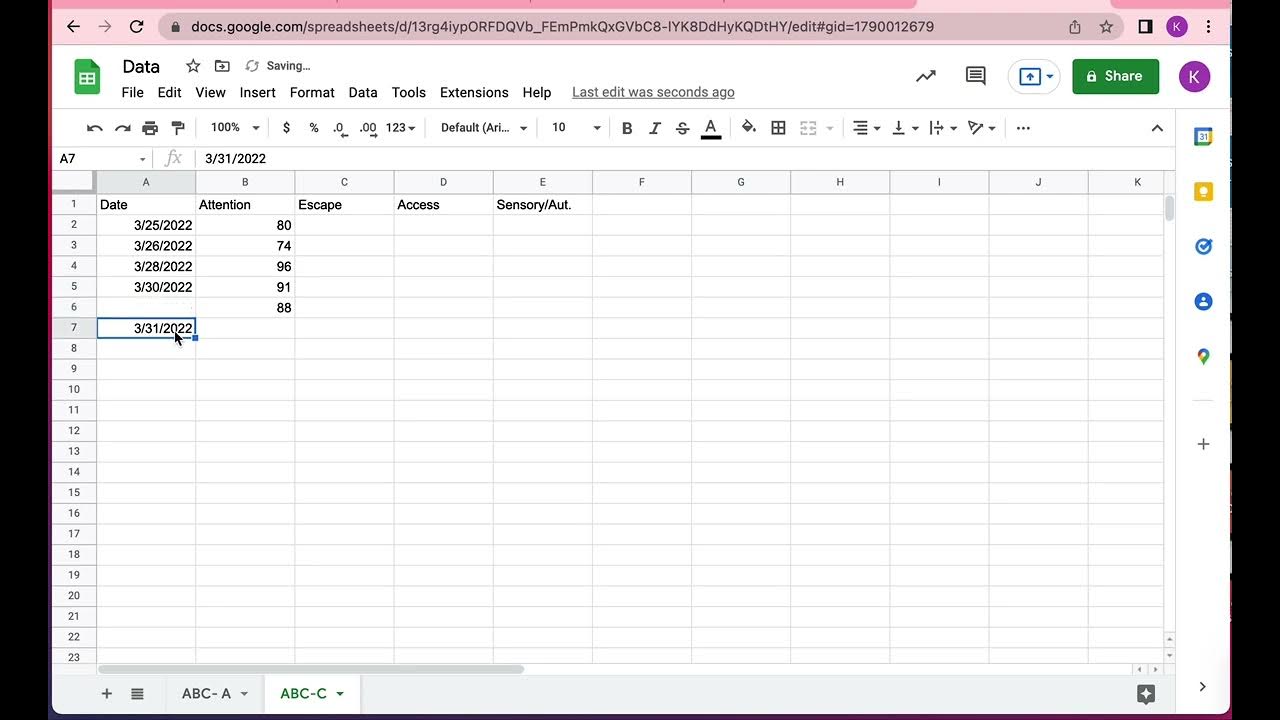The image size is (1280, 720).
Task: Open the Borders tool
Action: coord(779,128)
